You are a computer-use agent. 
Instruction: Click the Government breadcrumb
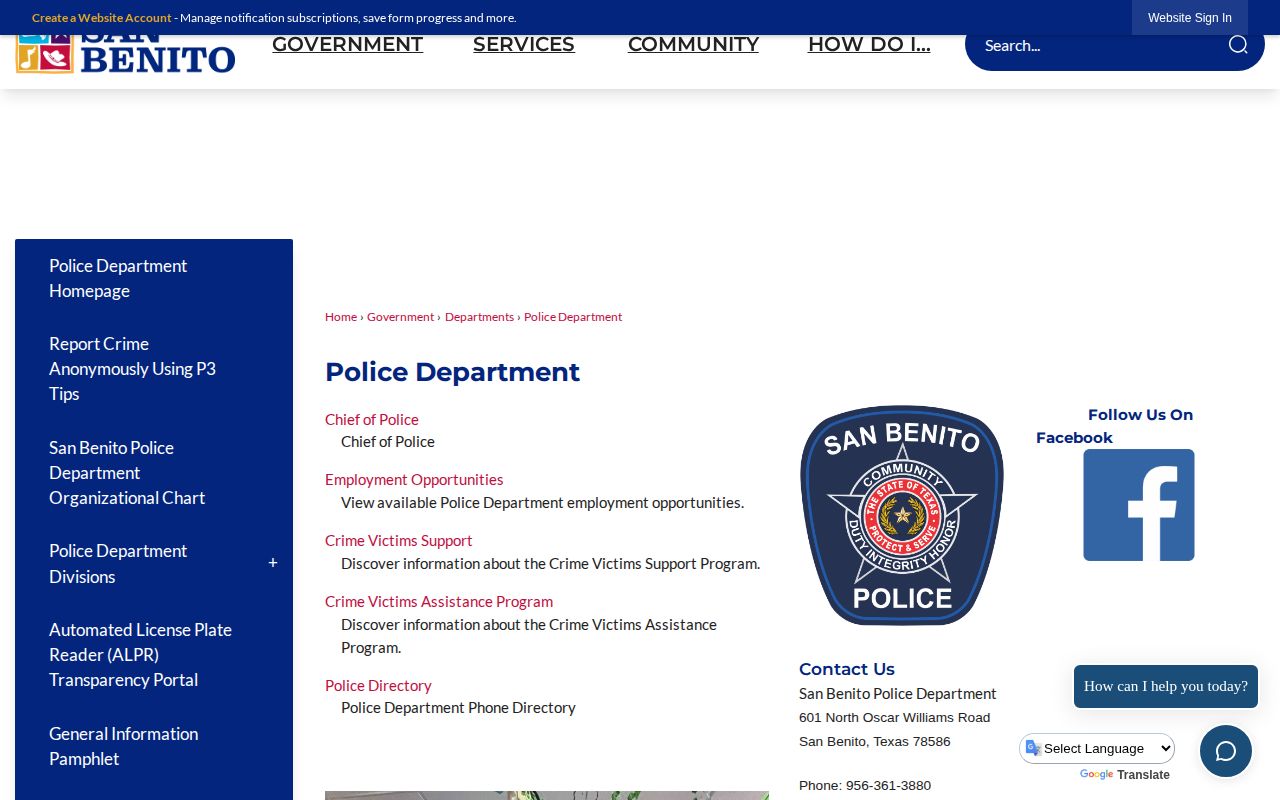tap(400, 317)
